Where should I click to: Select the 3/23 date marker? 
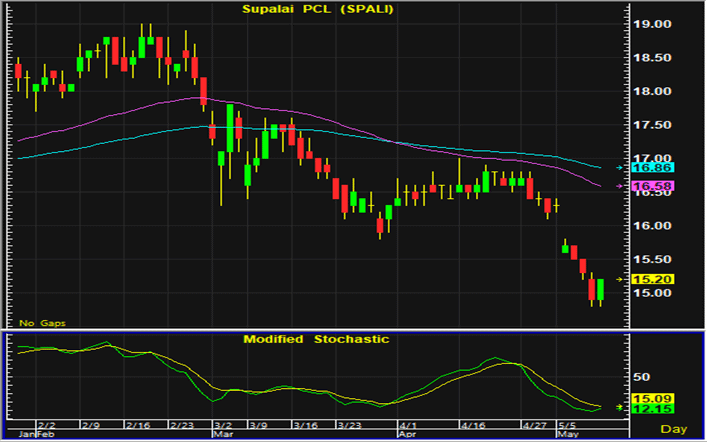[349, 425]
